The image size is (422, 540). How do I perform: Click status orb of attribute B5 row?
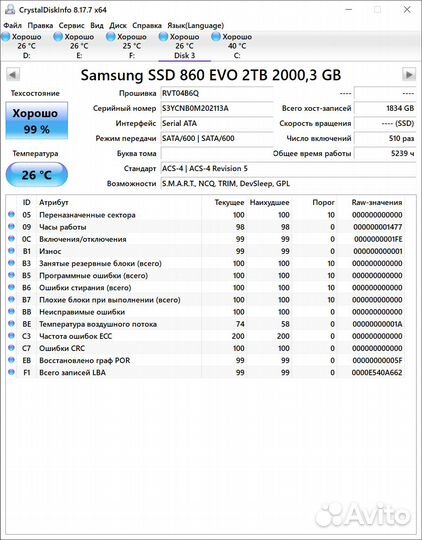pos(11,275)
